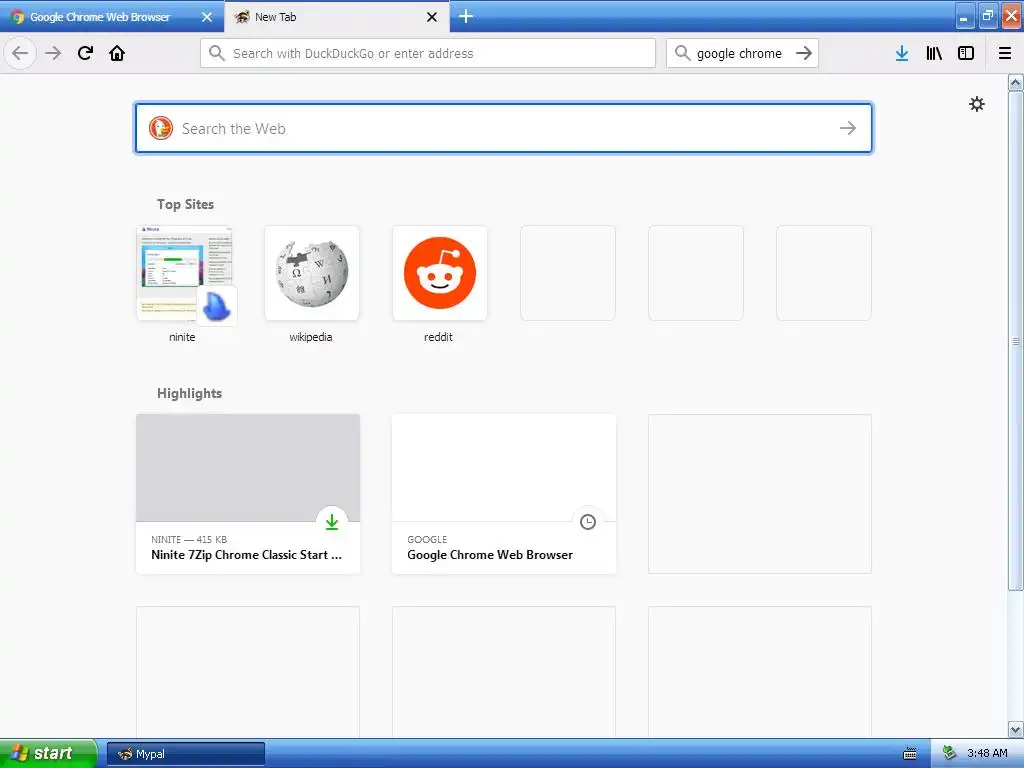Open the hamburger application menu
Image resolution: width=1024 pixels, height=768 pixels.
coord(1005,53)
